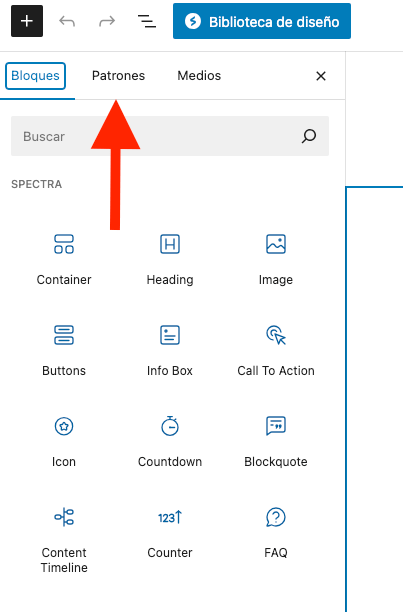
Task: Add an Info Box block
Action: click(x=170, y=350)
